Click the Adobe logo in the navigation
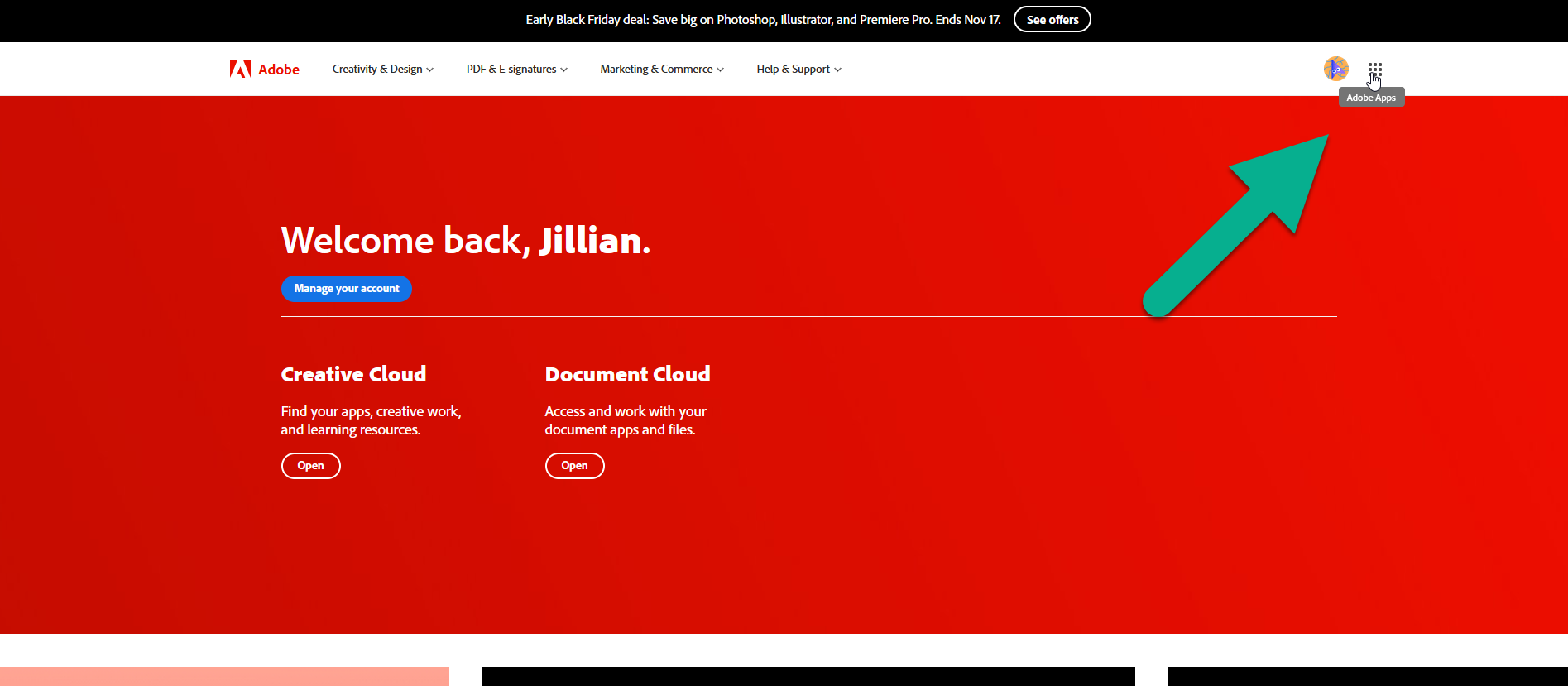The height and width of the screenshot is (686, 1568). (265, 69)
